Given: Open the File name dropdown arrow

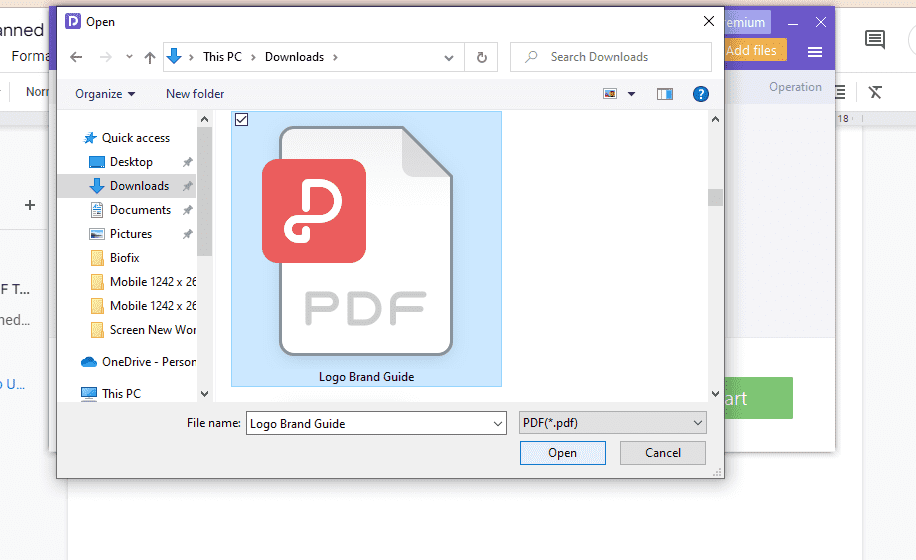Looking at the screenshot, I should [498, 424].
